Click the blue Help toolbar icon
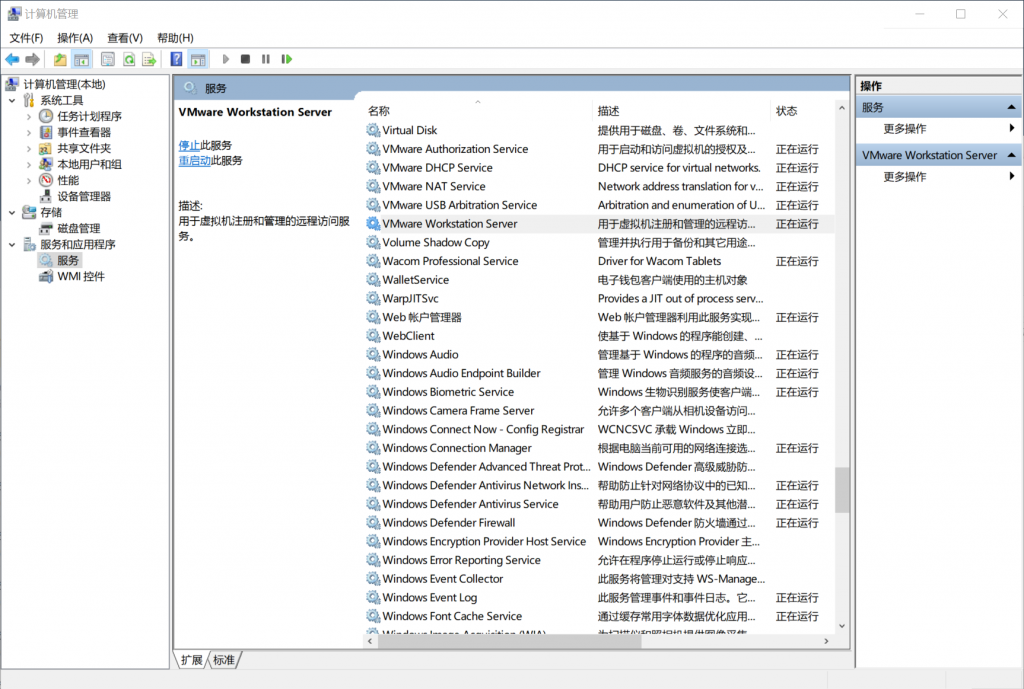The width and height of the screenshot is (1024, 689). tap(176, 60)
